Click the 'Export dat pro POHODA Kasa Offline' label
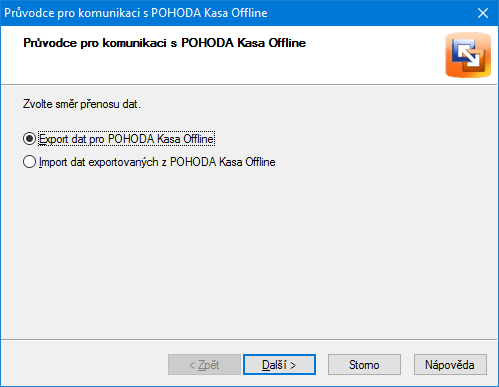 pos(127,139)
